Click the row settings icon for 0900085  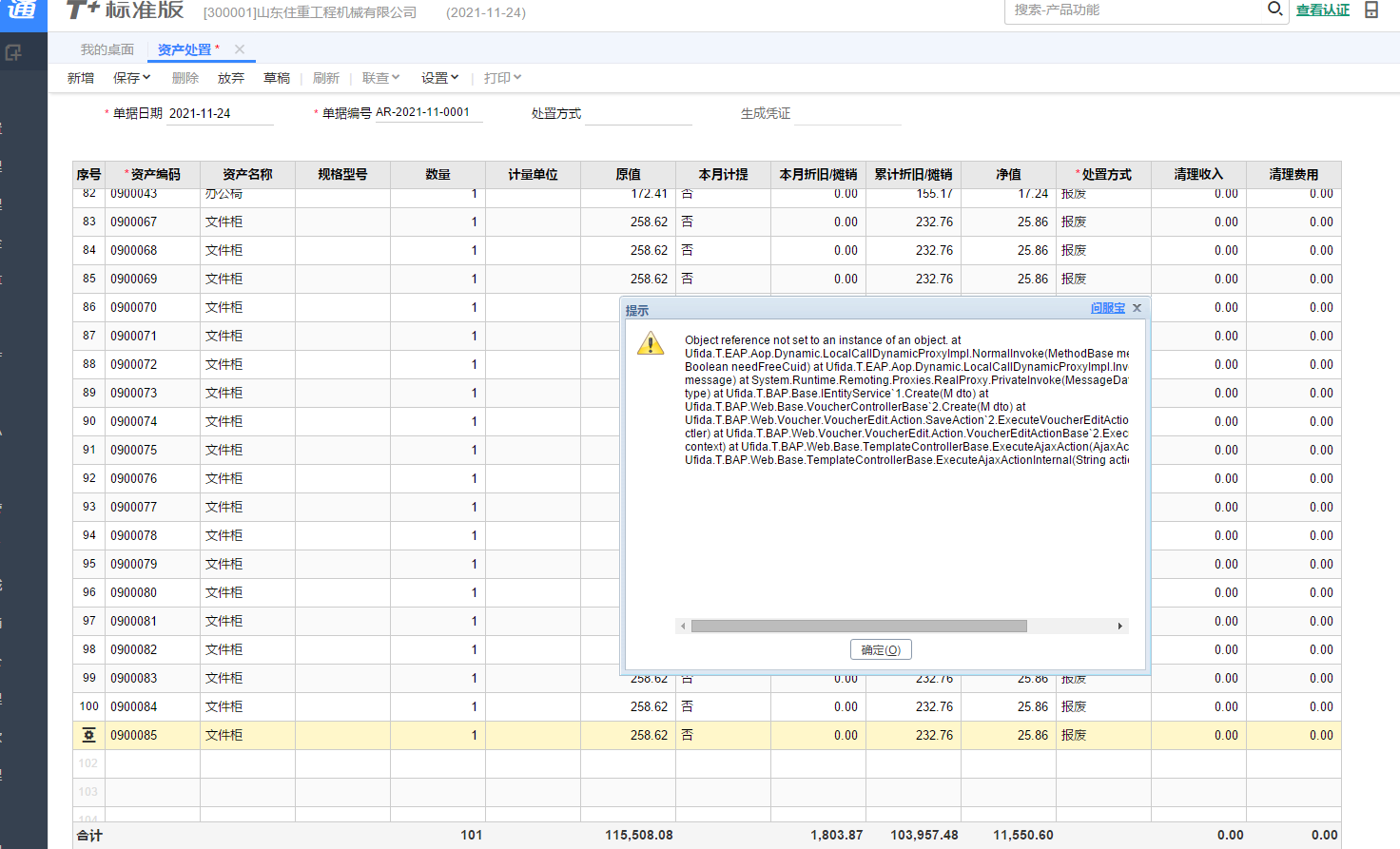pyautogui.click(x=88, y=735)
